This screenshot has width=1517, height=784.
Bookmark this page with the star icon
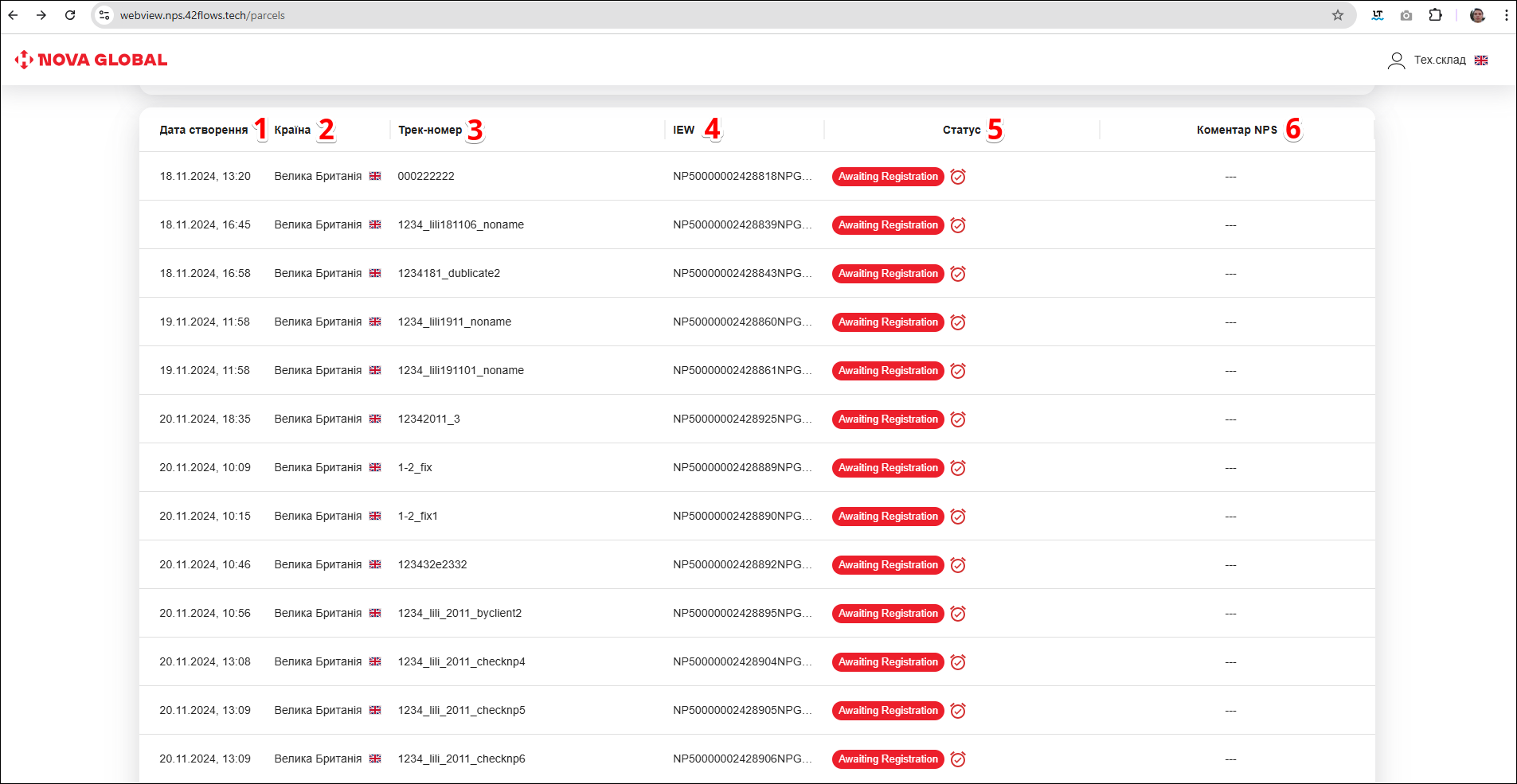pos(1337,15)
